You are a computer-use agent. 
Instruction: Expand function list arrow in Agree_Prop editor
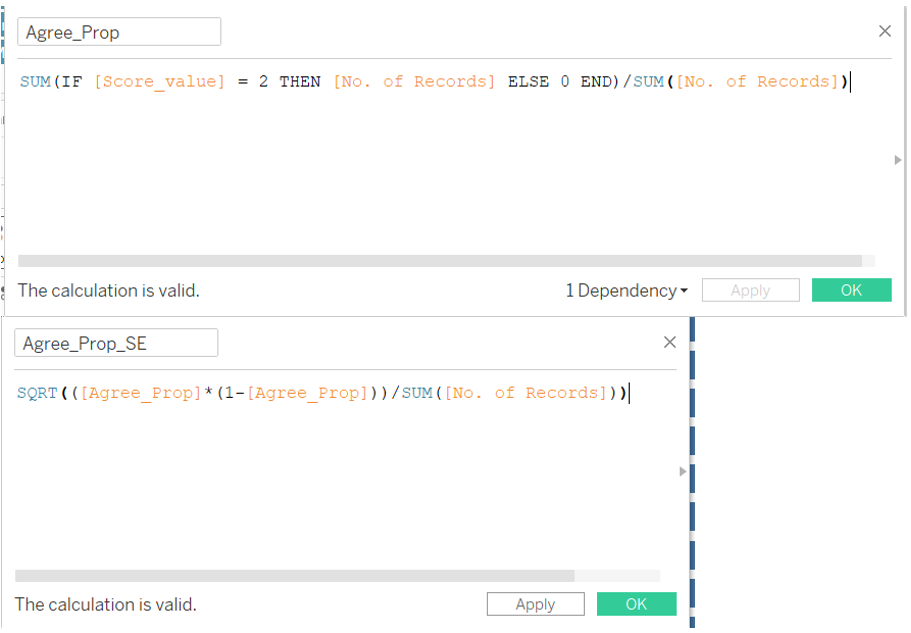pyautogui.click(x=897, y=160)
